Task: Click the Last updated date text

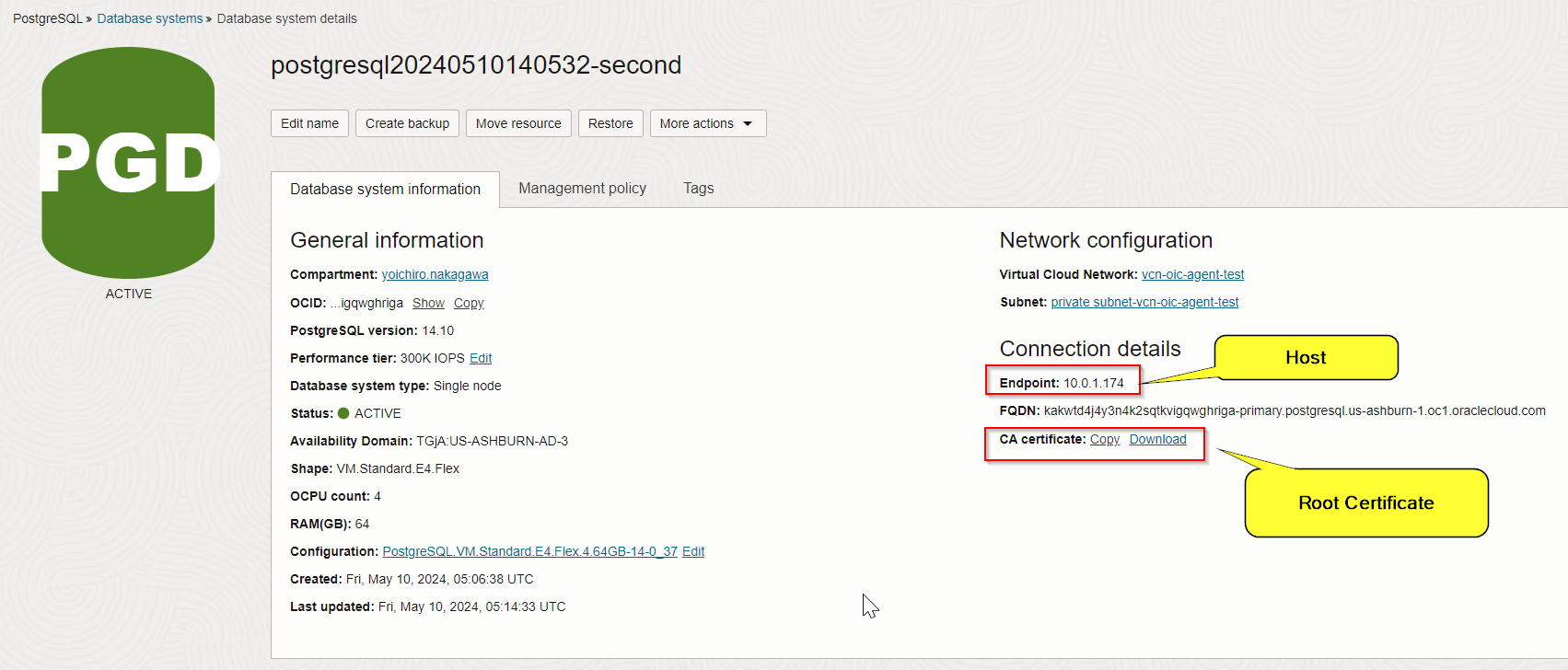Action: pyautogui.click(x=472, y=606)
